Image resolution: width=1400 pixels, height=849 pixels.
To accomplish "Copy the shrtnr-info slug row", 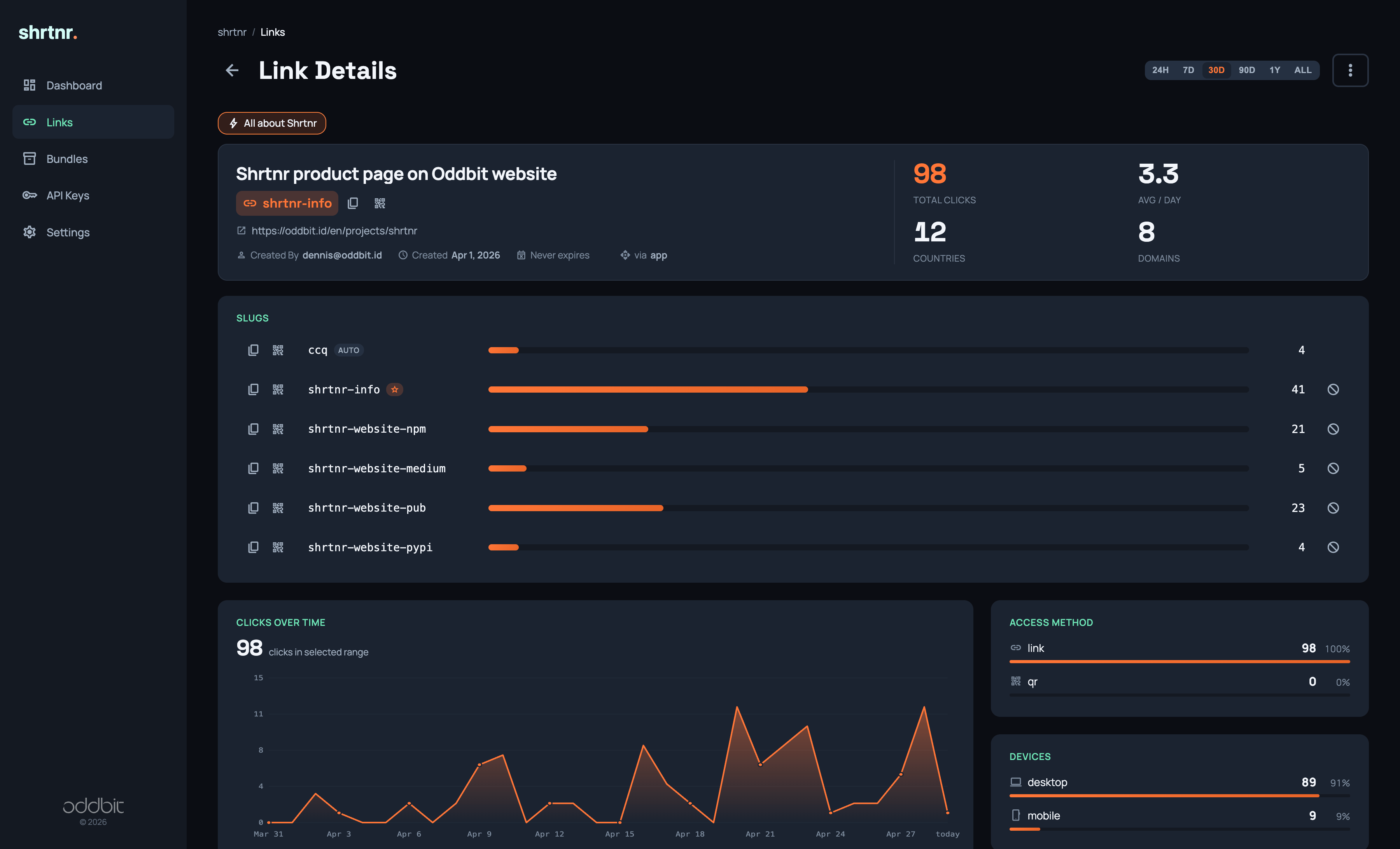I will (254, 390).
